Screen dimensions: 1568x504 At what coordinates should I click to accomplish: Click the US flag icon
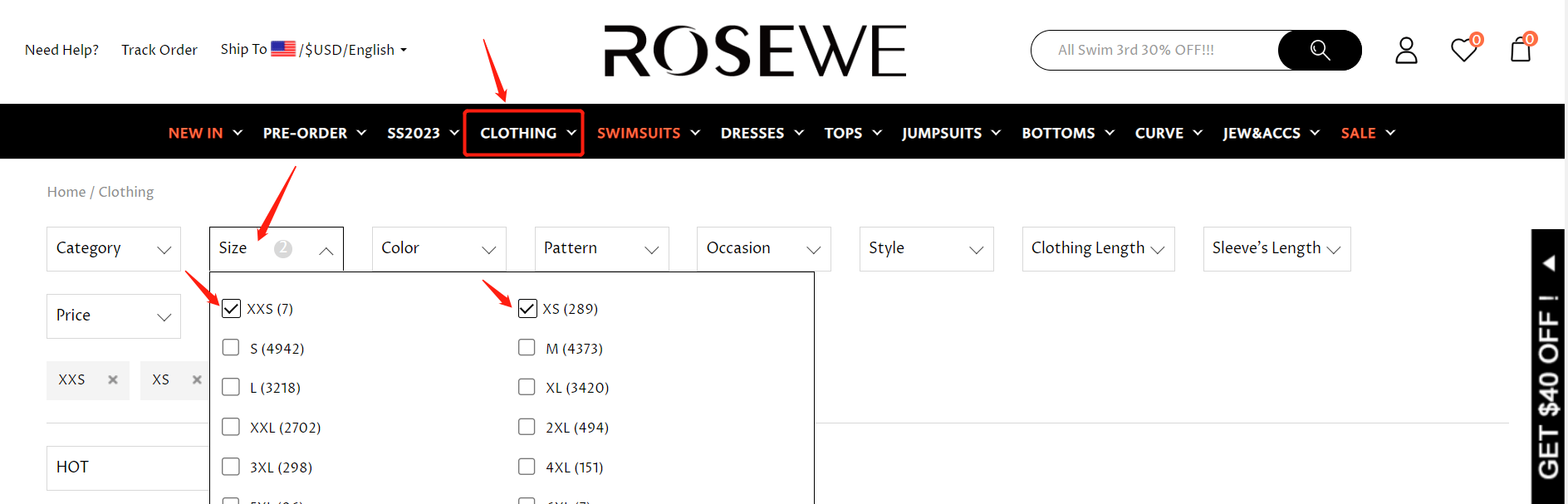(283, 49)
